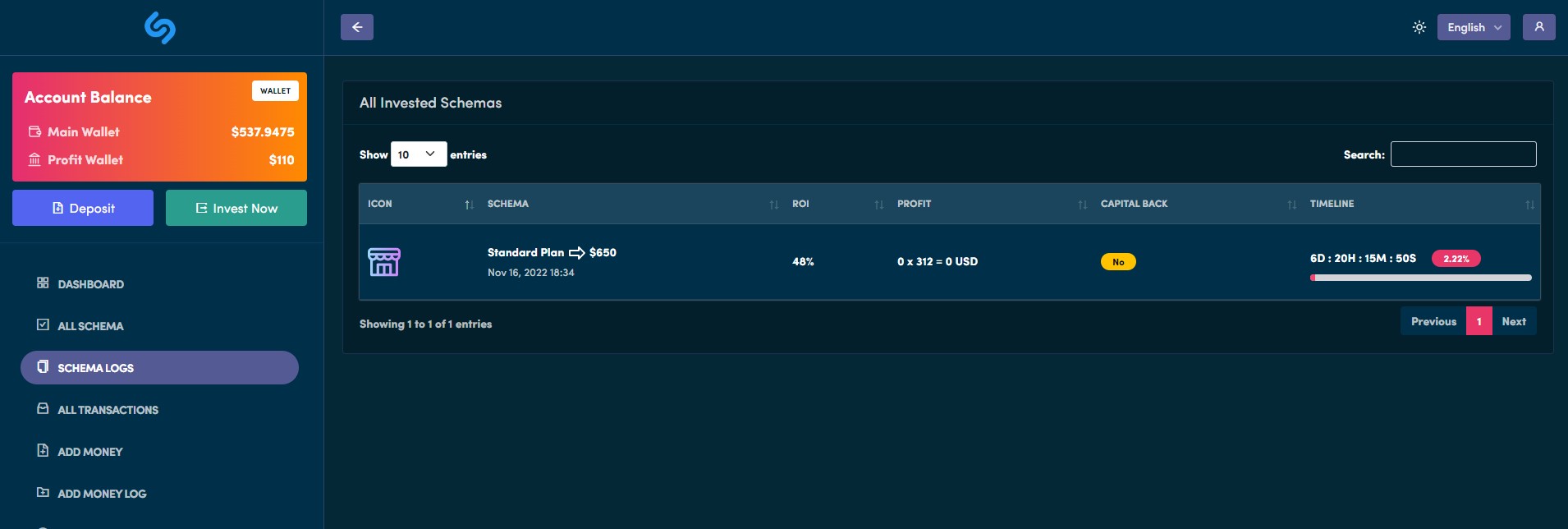Click the Standard Plan schema name
The image size is (1568, 529).
click(525, 252)
